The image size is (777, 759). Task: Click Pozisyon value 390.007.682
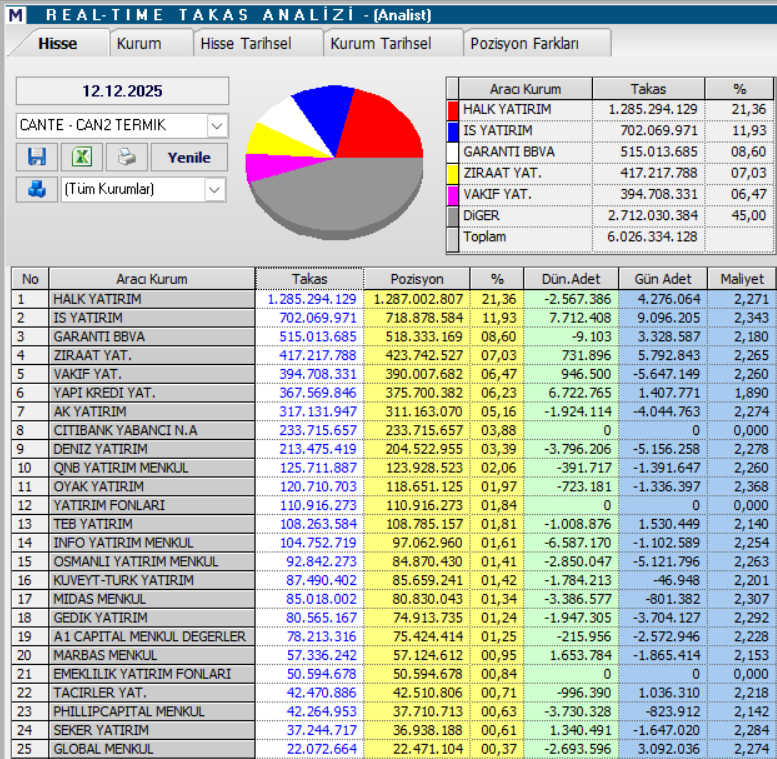coord(424,374)
